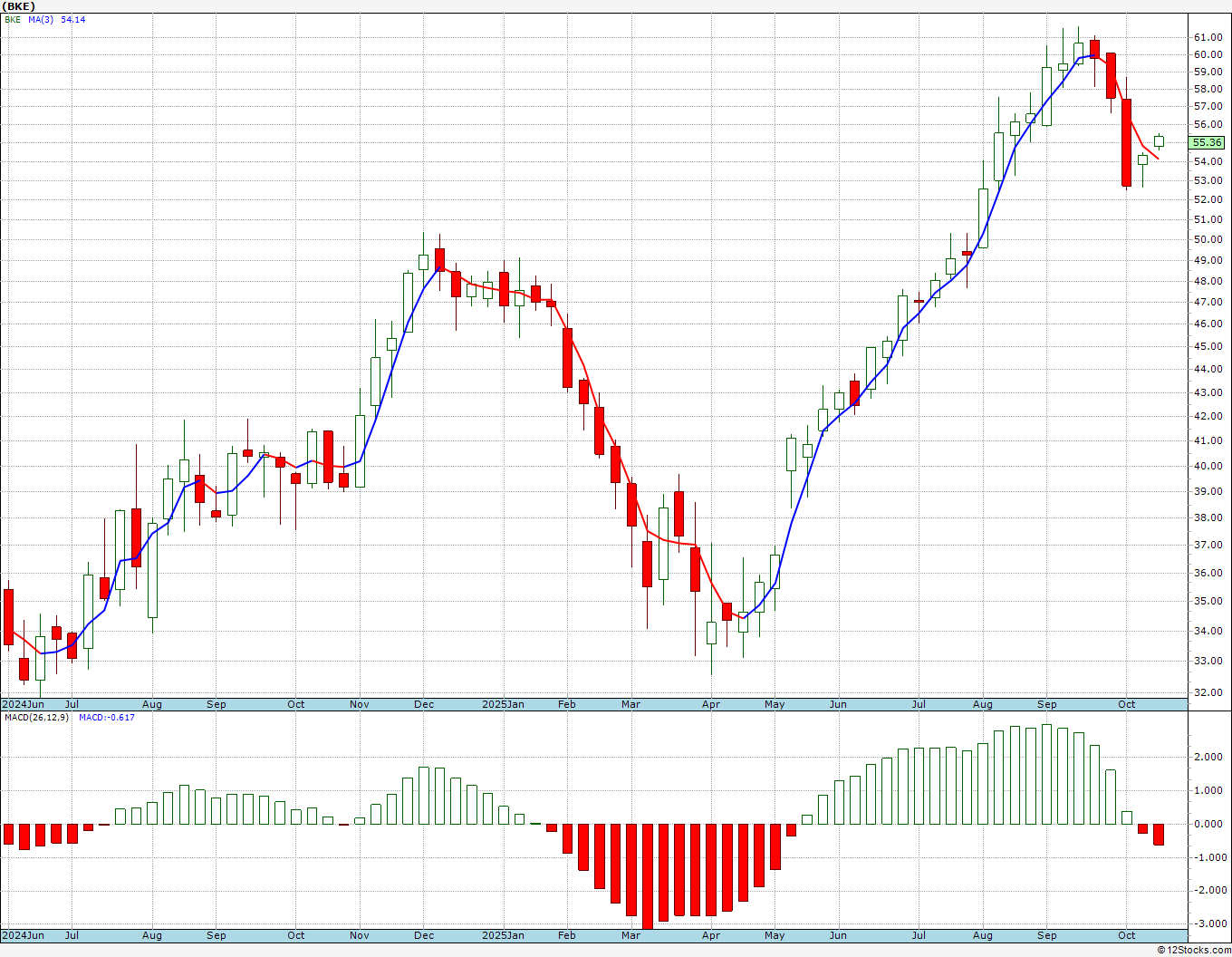Click Mar on the MACD panel date axis
The image size is (1232, 957).
630,935
